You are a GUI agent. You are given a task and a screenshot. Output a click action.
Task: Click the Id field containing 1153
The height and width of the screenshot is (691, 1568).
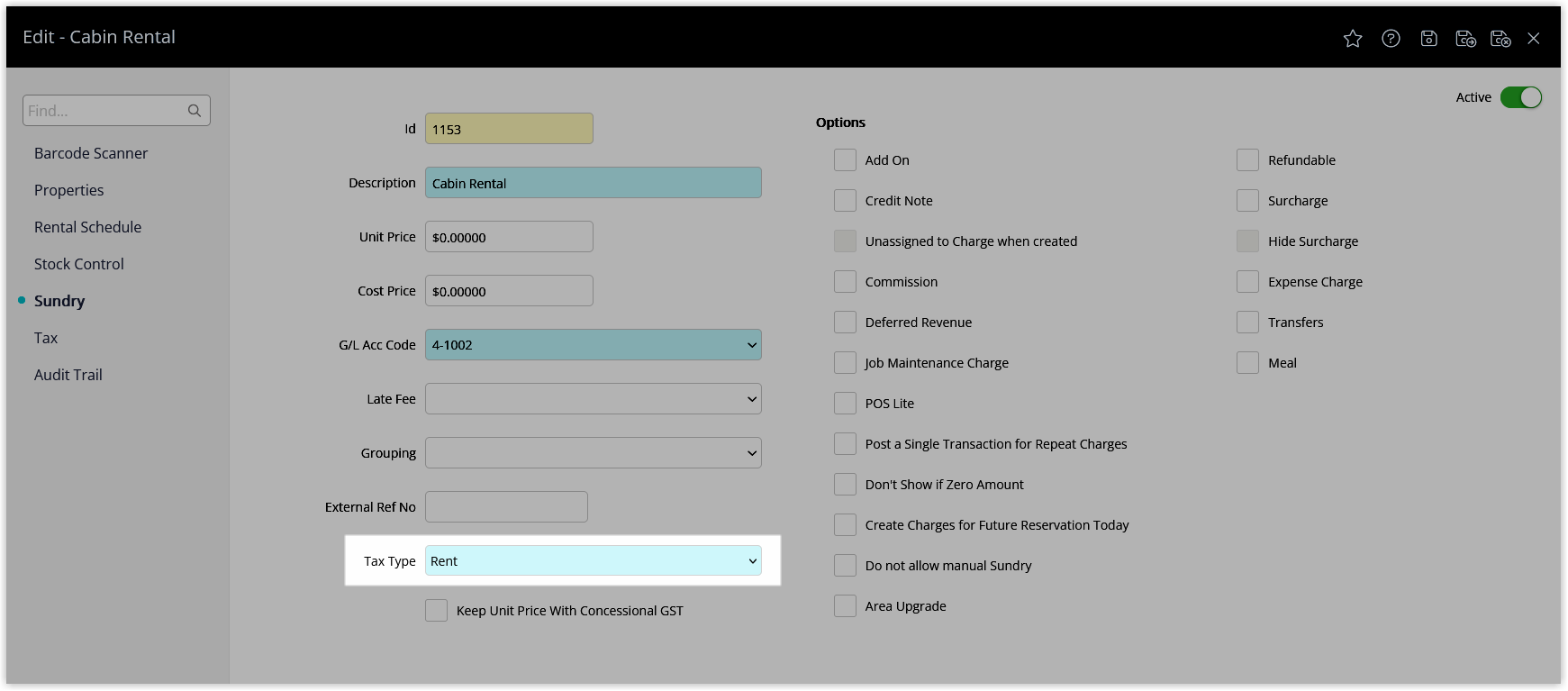coord(509,129)
